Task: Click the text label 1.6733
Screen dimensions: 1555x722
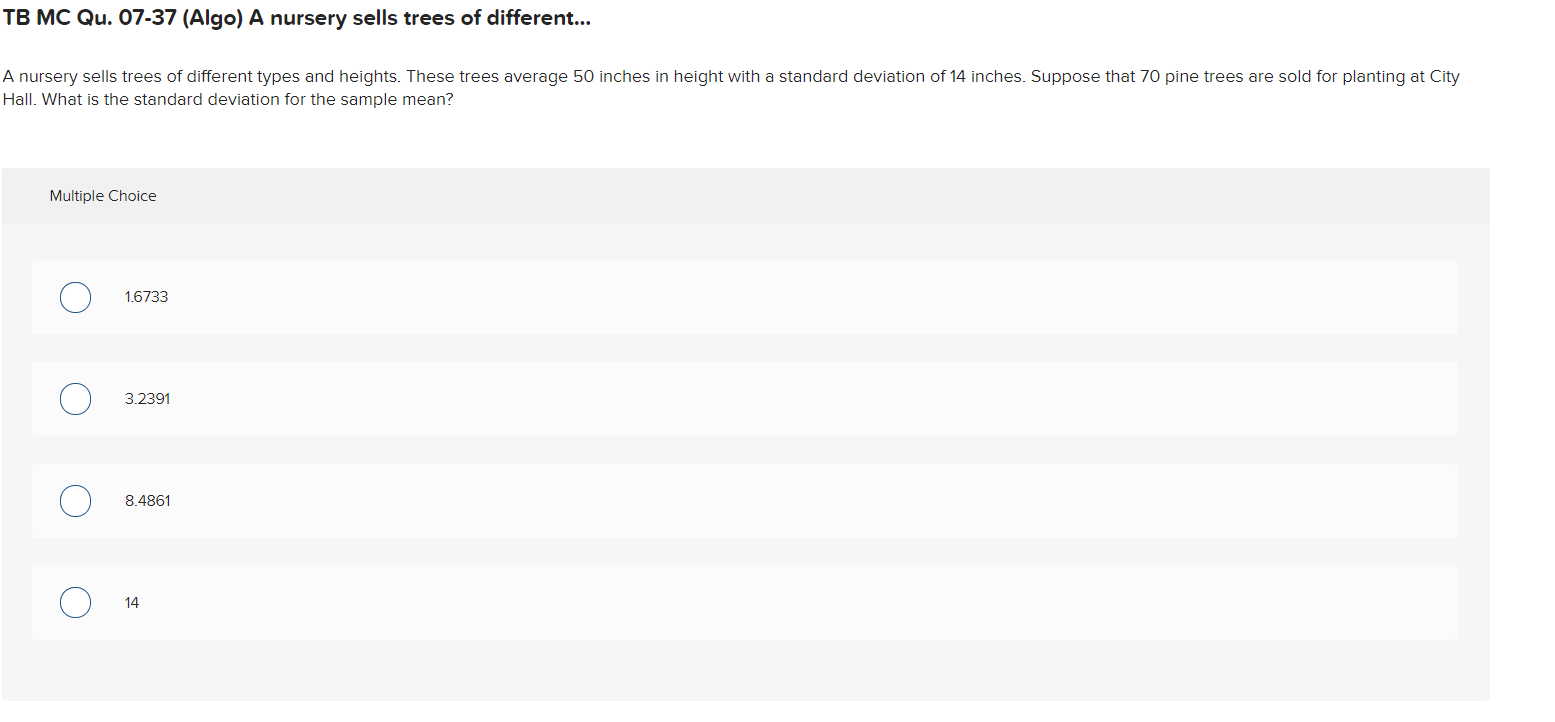Action: coord(146,297)
